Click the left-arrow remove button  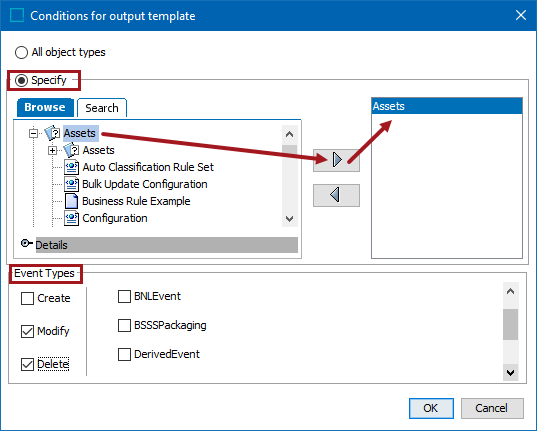pos(336,195)
